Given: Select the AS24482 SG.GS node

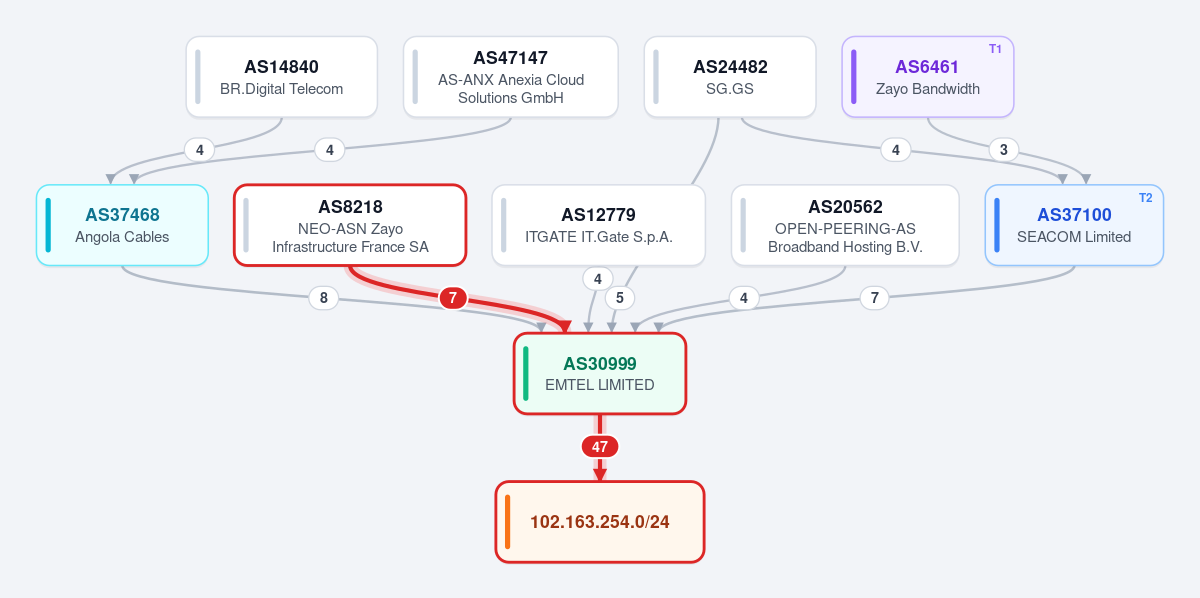Looking at the screenshot, I should tap(730, 77).
